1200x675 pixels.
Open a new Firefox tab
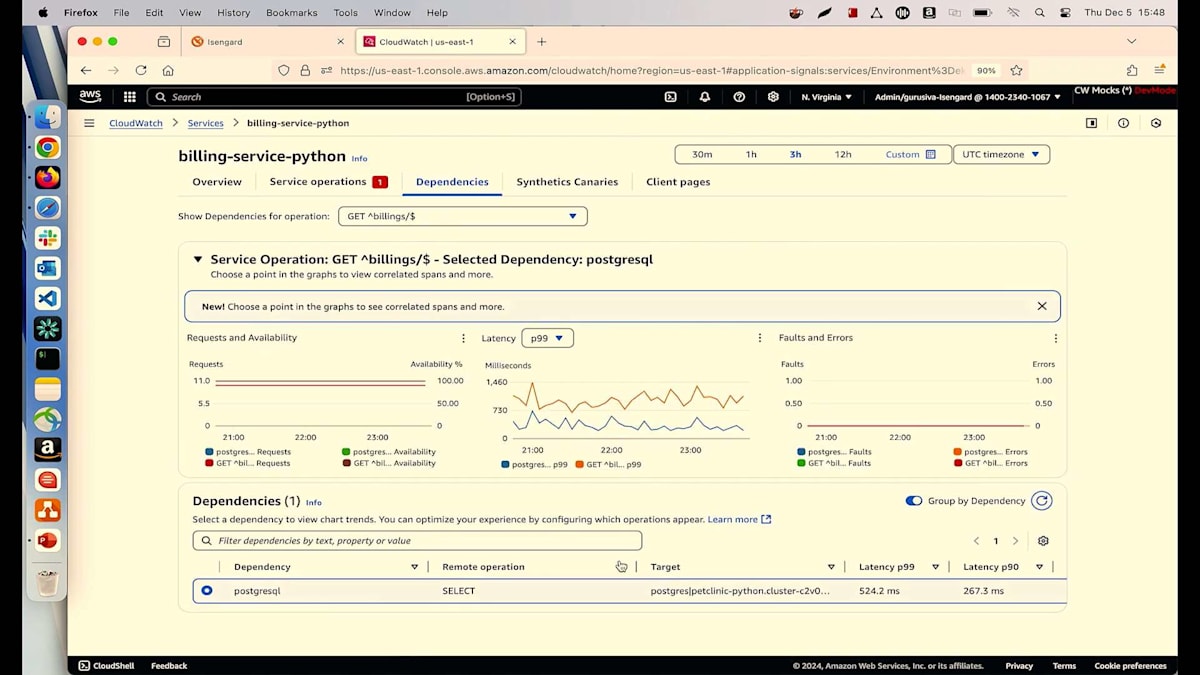click(542, 42)
